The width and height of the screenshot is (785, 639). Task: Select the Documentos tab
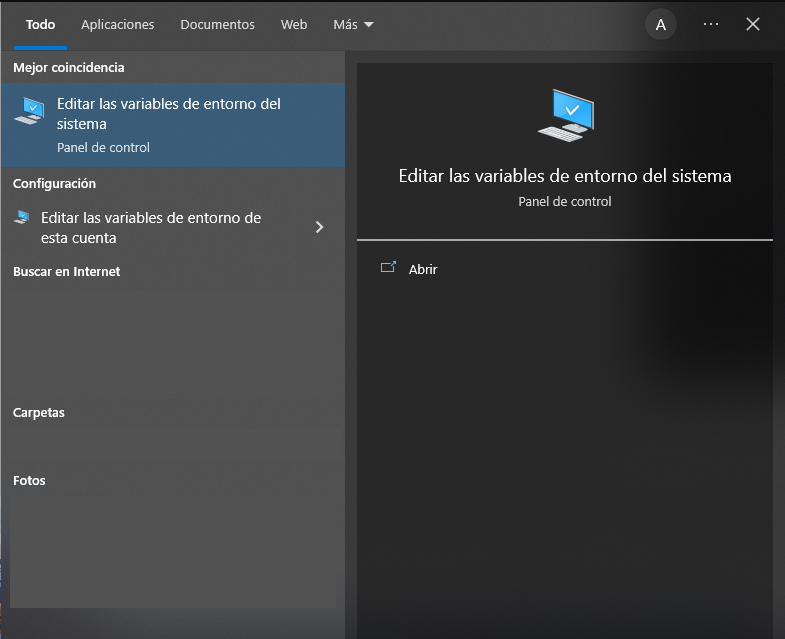[x=217, y=25]
